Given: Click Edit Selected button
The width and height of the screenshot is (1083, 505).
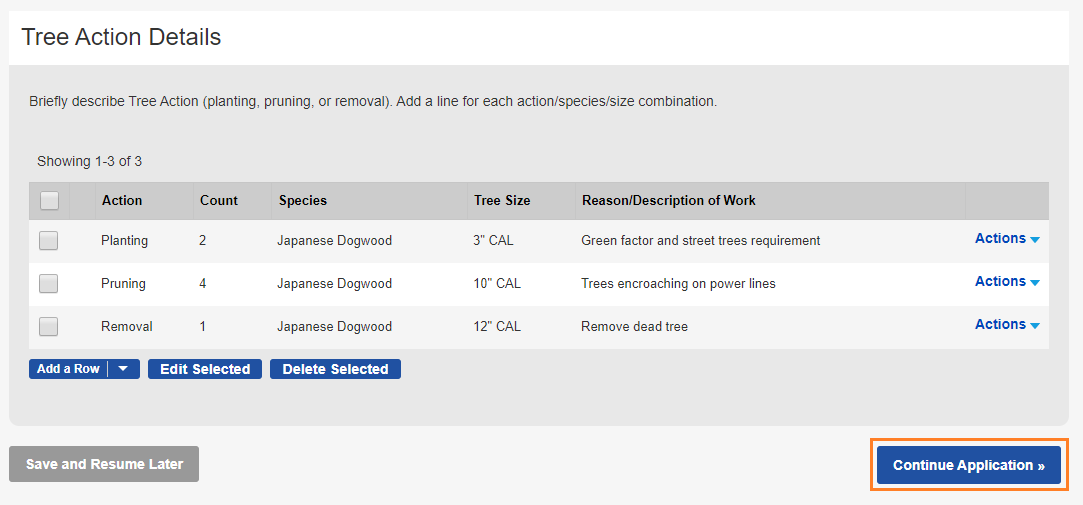Looking at the screenshot, I should point(205,369).
